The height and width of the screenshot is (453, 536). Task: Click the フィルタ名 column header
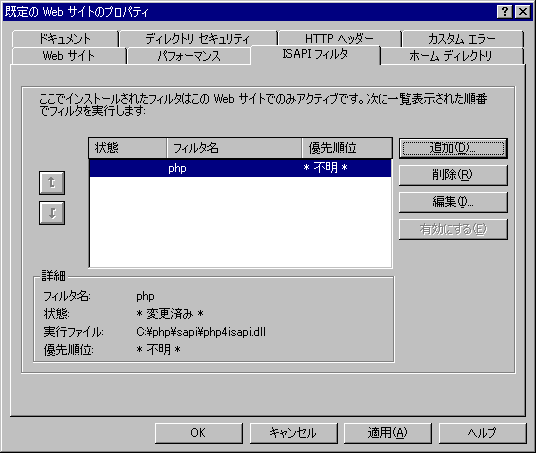pos(234,148)
